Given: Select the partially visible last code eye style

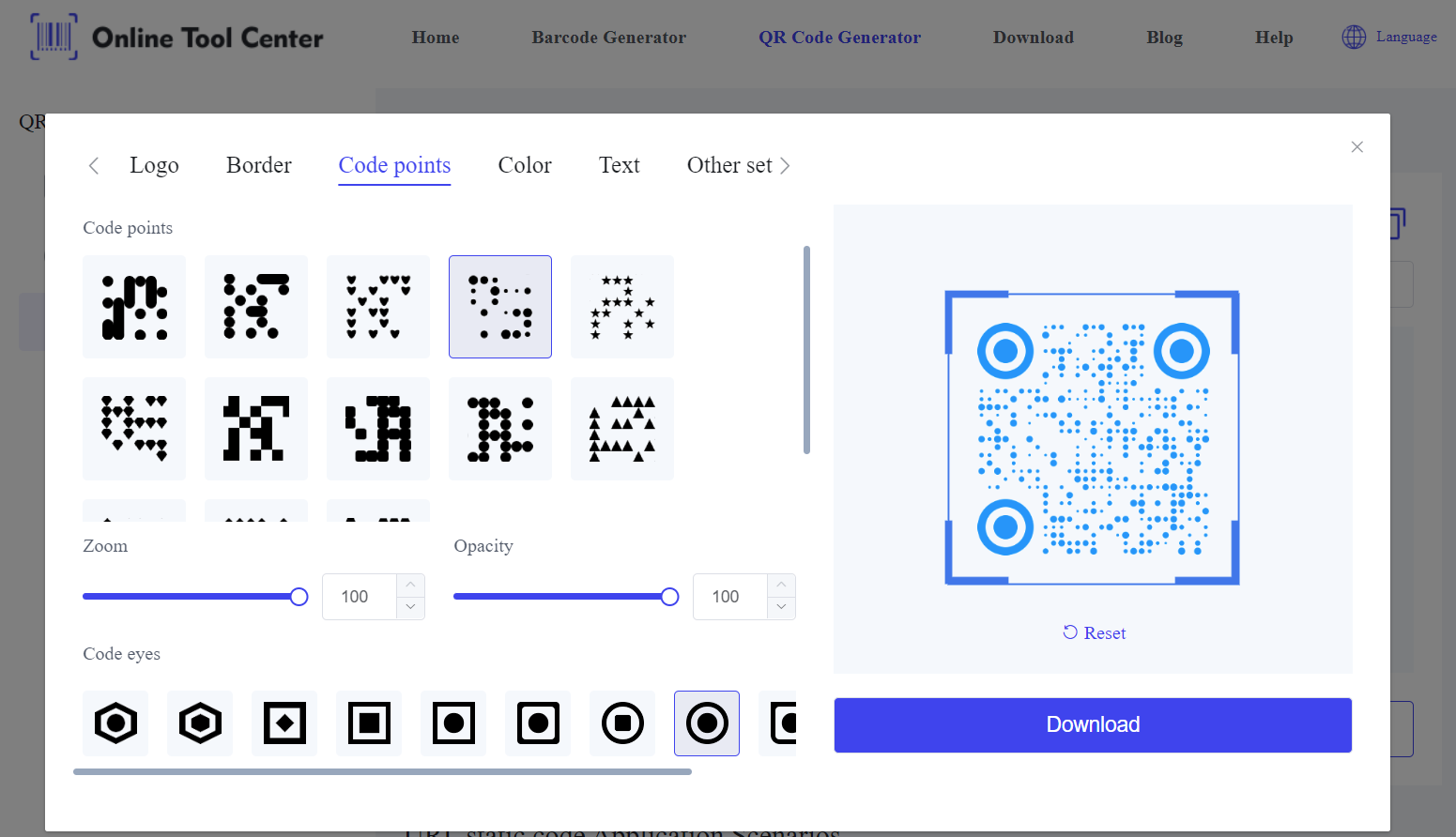Looking at the screenshot, I should (778, 723).
